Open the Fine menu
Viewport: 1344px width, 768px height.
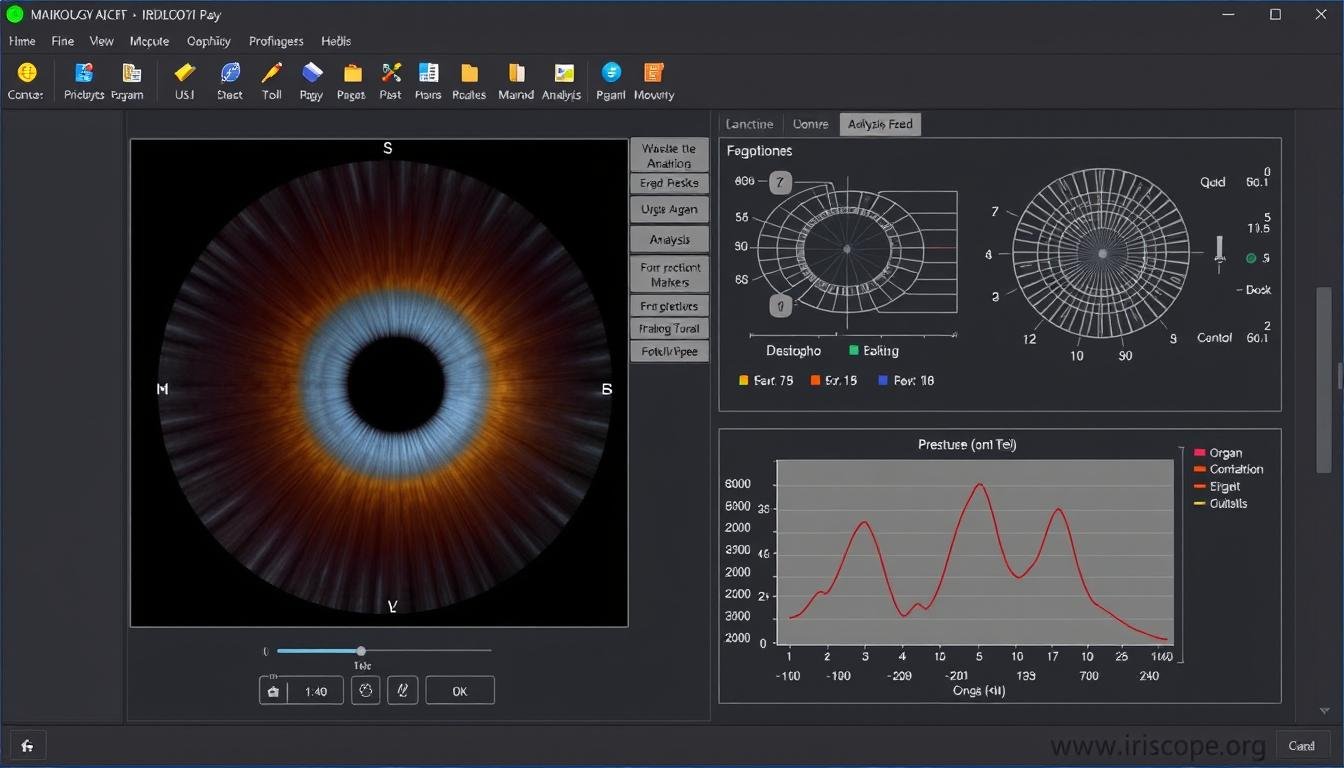(x=62, y=41)
